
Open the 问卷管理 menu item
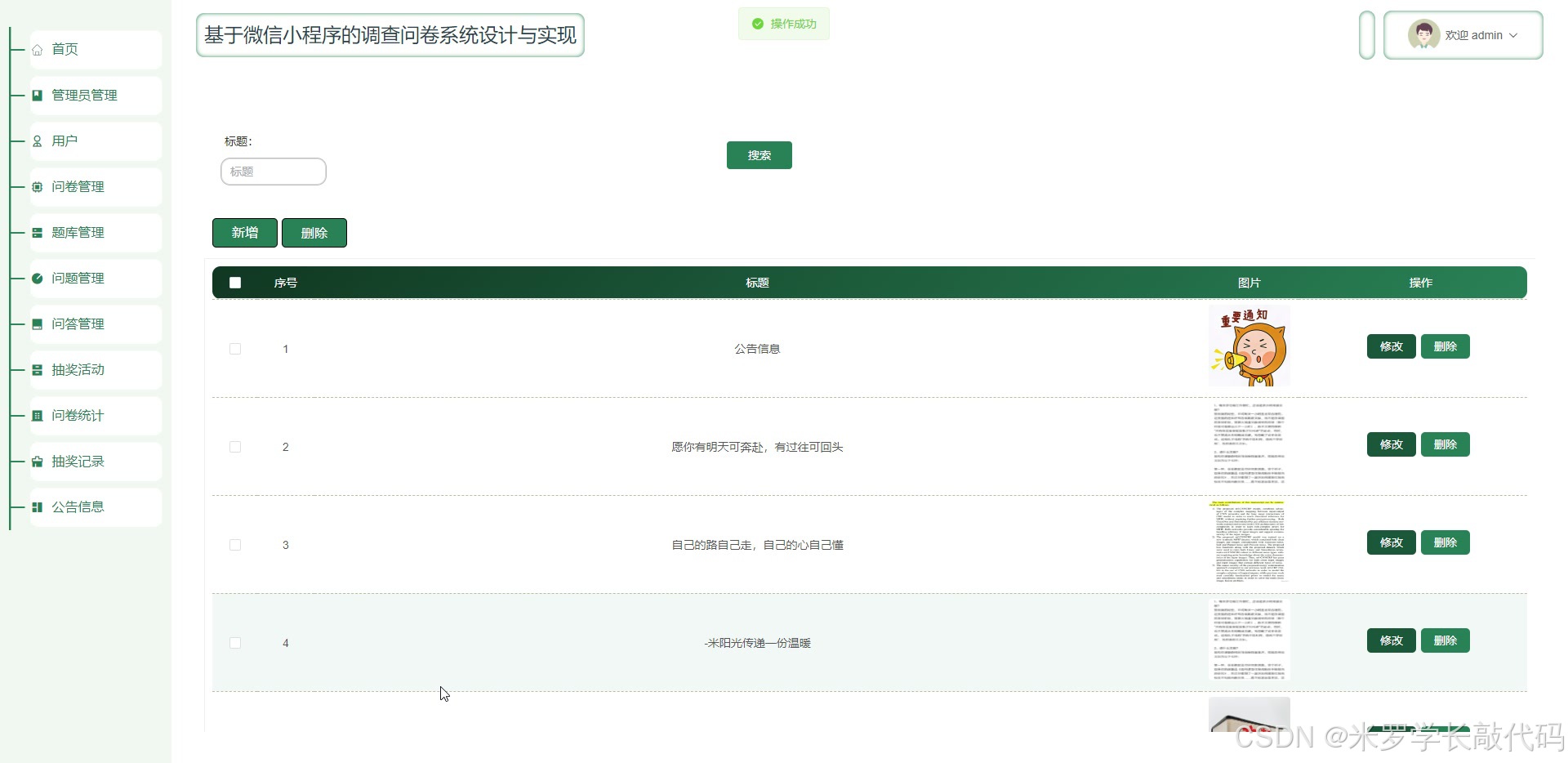point(96,186)
